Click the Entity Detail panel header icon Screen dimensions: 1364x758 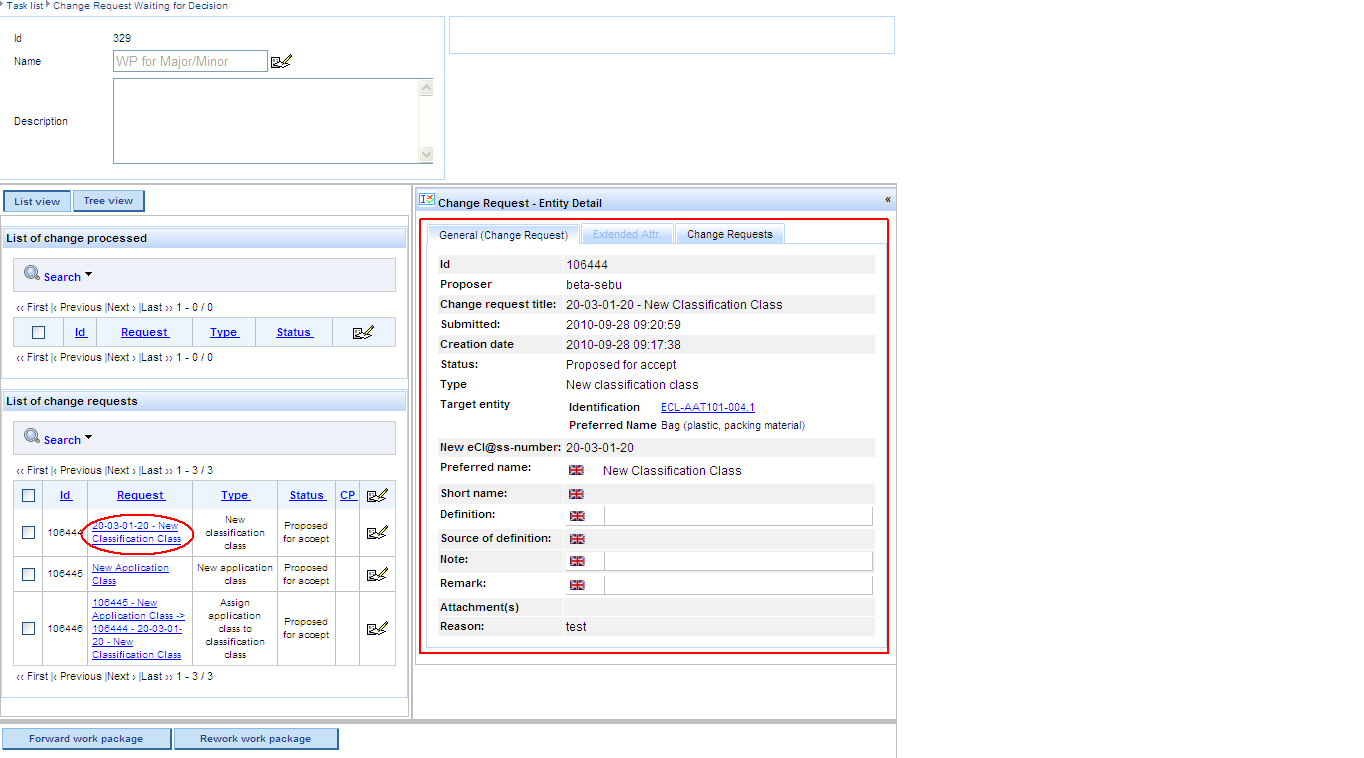pyautogui.click(x=426, y=200)
